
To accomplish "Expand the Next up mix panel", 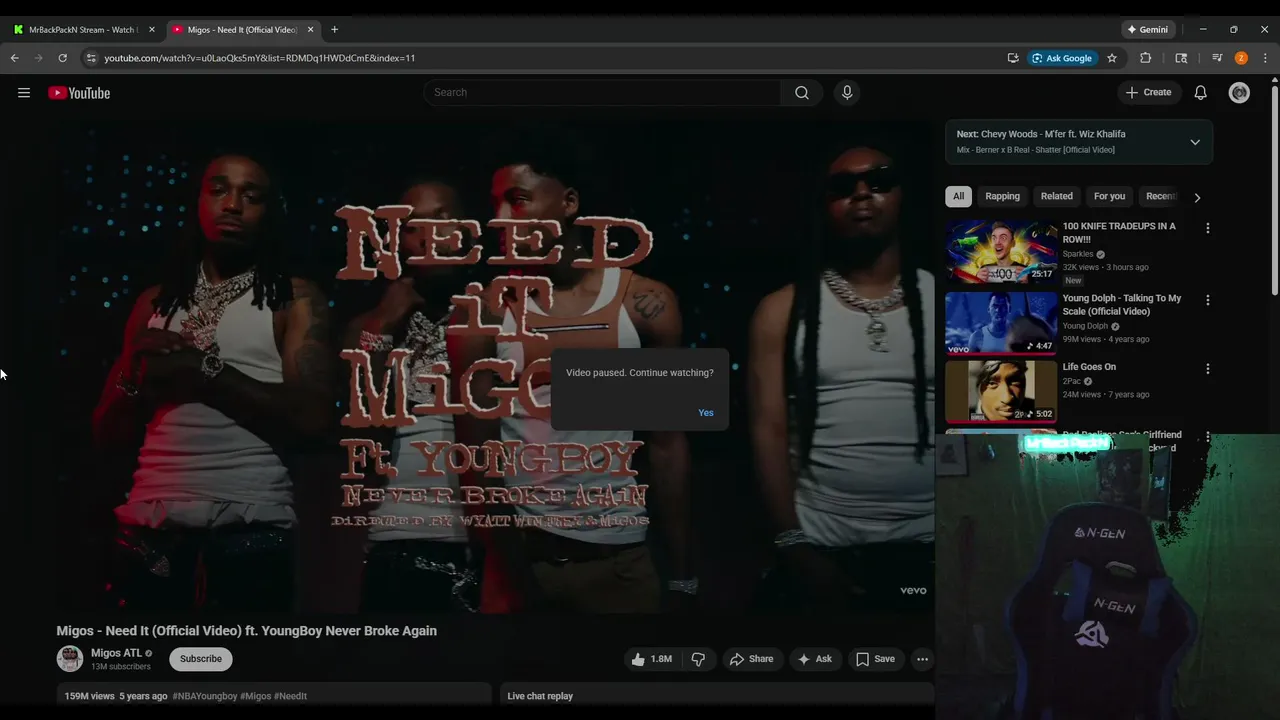I will tap(1195, 142).
